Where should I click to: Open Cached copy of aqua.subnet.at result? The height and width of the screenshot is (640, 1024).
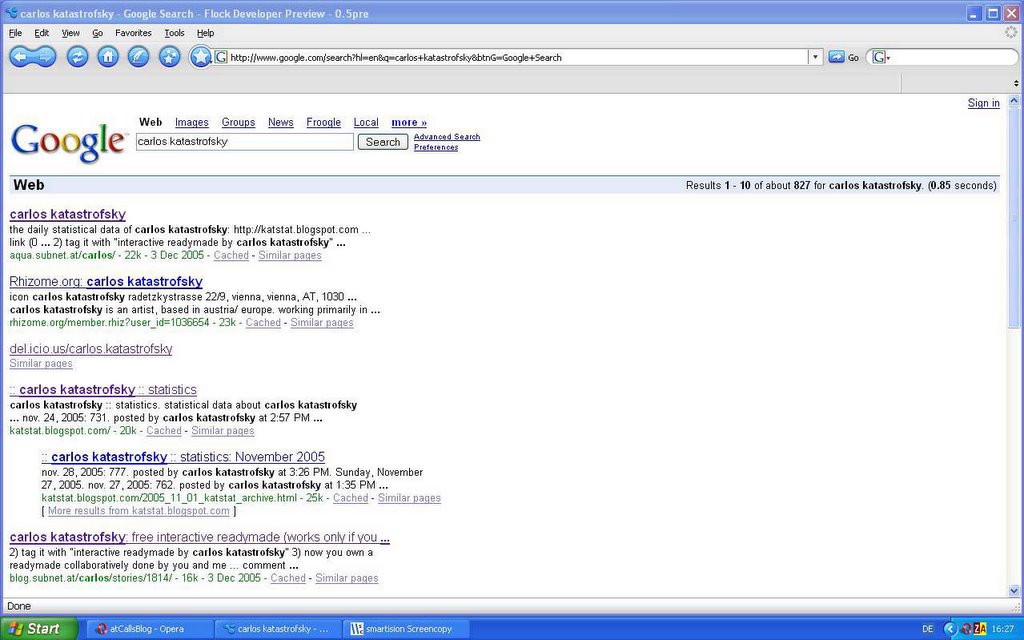(231, 255)
